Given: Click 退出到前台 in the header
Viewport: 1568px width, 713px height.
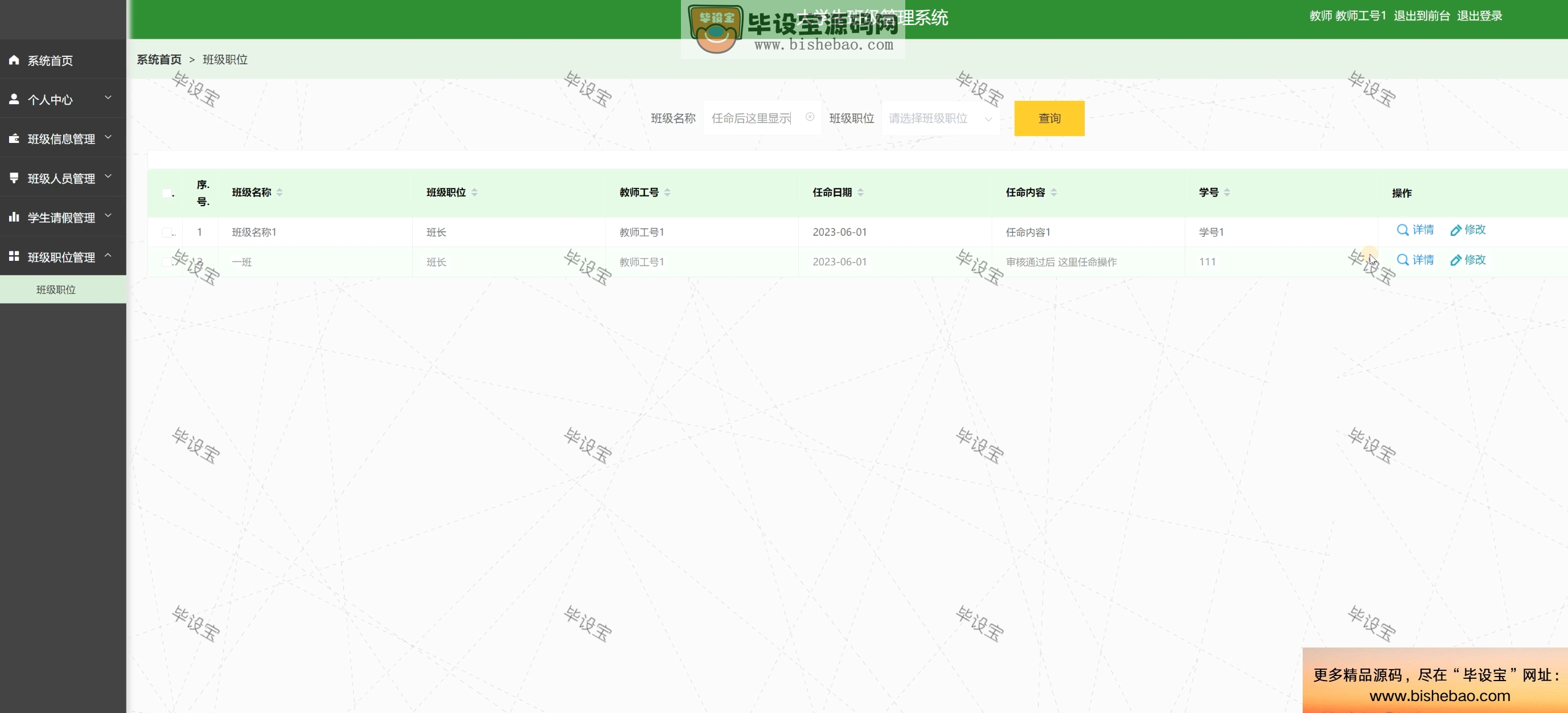Looking at the screenshot, I should (x=1421, y=16).
